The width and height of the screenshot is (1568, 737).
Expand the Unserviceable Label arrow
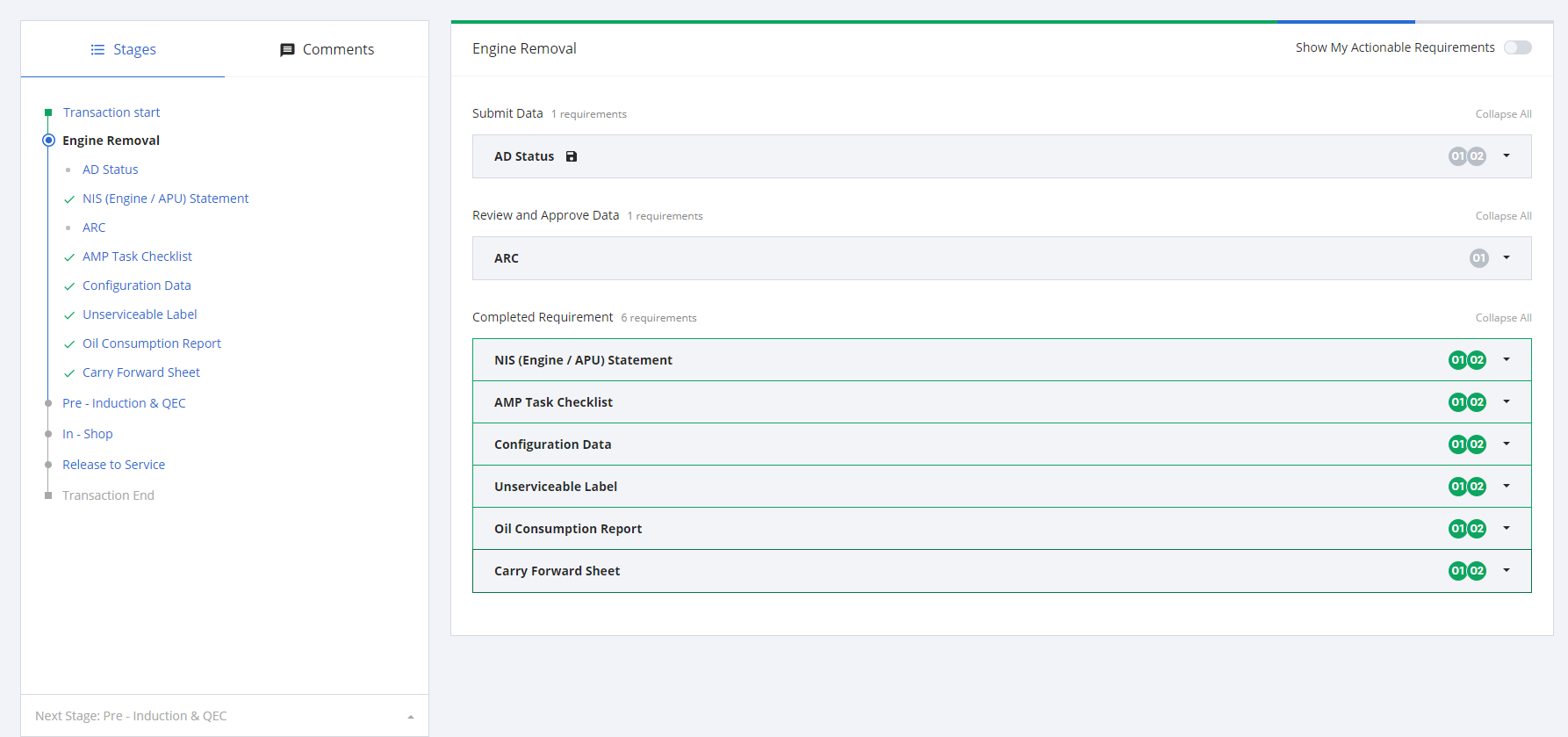pyautogui.click(x=1507, y=486)
